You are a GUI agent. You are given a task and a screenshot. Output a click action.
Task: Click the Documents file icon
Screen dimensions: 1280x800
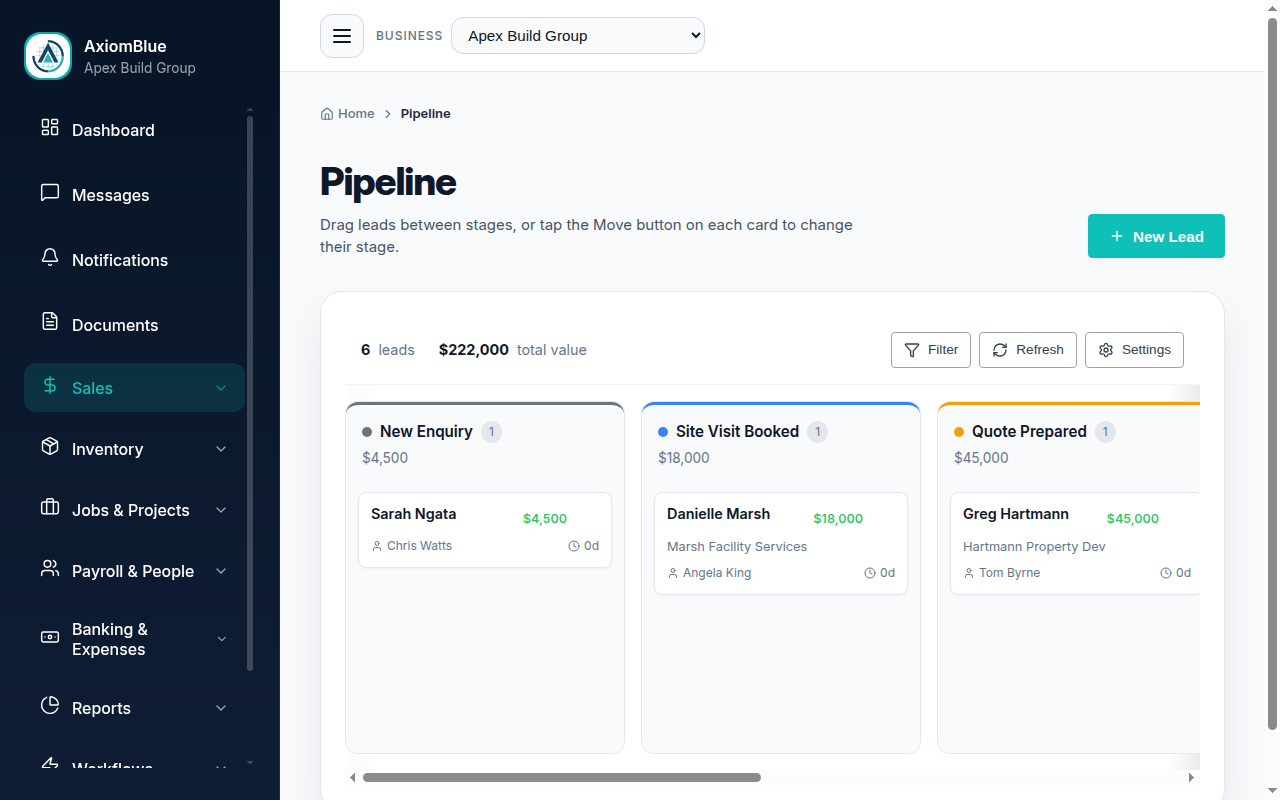tap(50, 322)
